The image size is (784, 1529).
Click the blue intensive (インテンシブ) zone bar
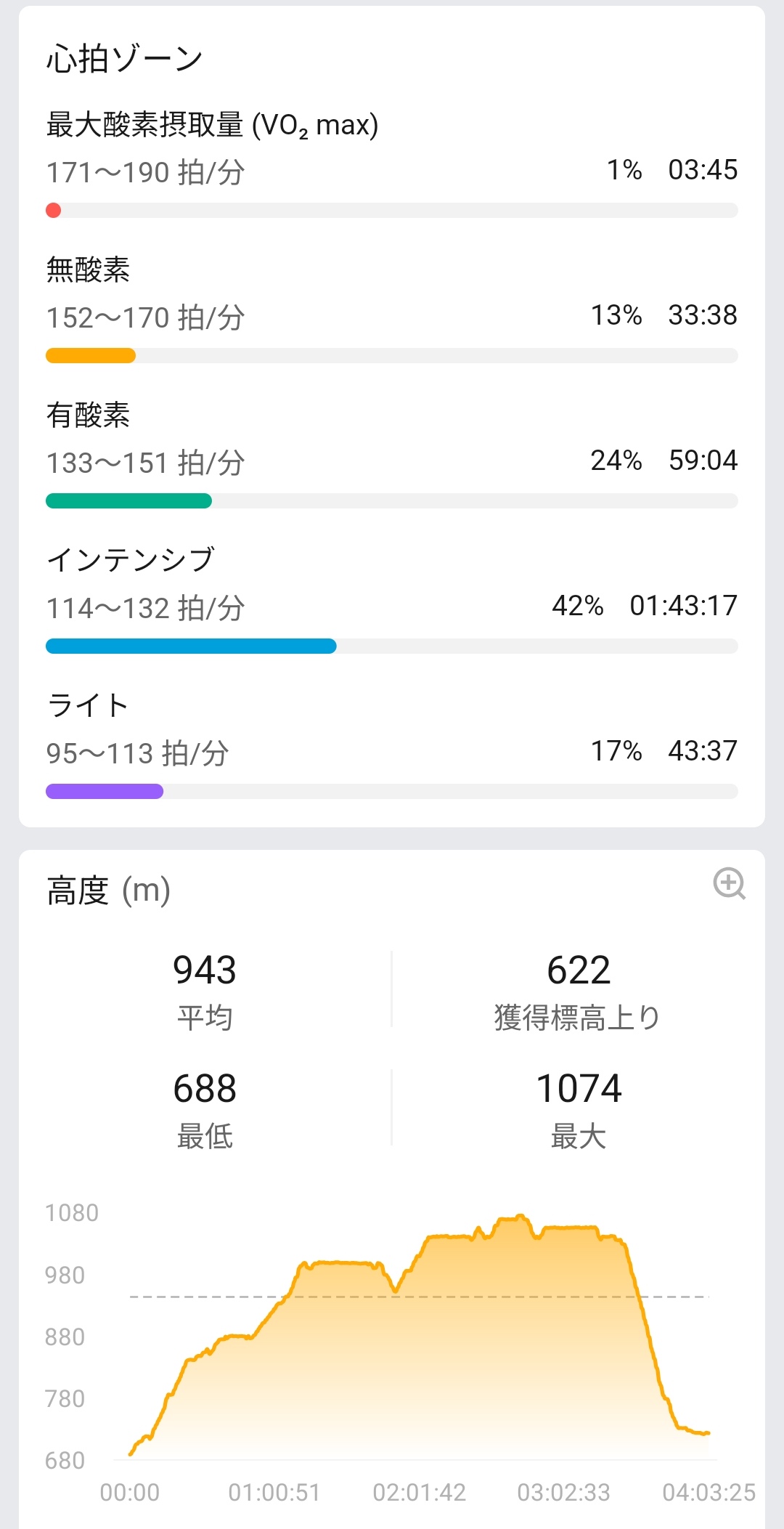(x=191, y=646)
